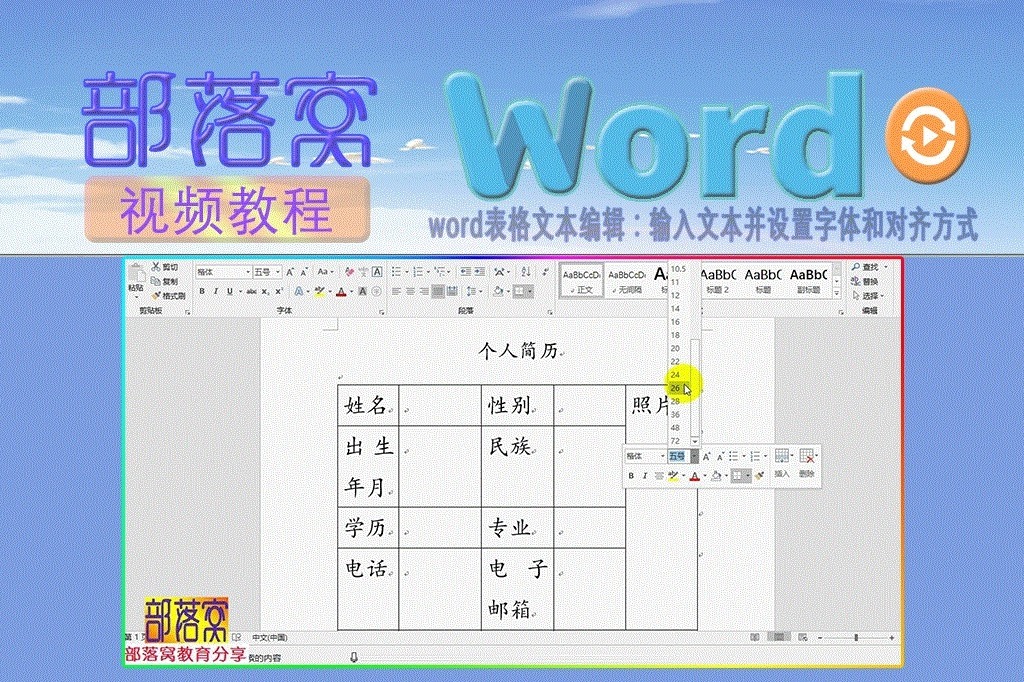Activate the Format Painter tool
The image size is (1024, 682).
click(157, 296)
